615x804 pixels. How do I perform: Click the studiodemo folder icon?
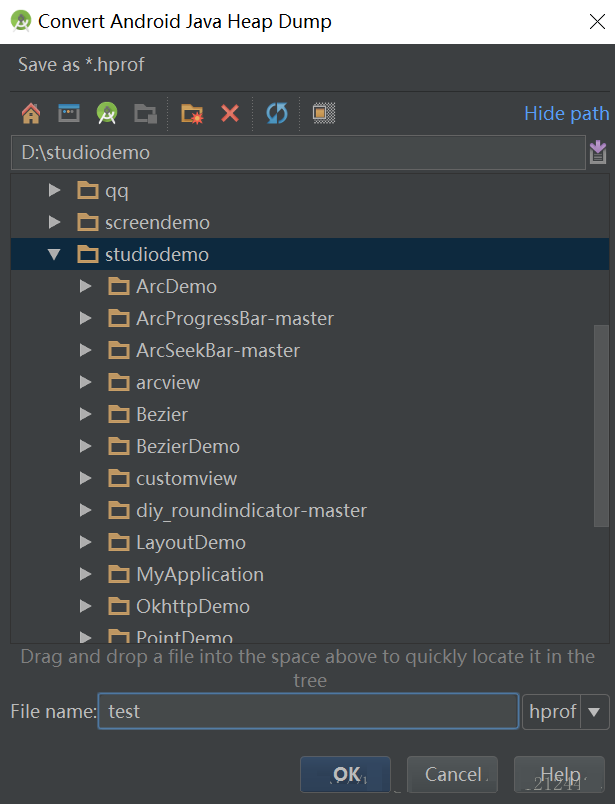tap(88, 254)
